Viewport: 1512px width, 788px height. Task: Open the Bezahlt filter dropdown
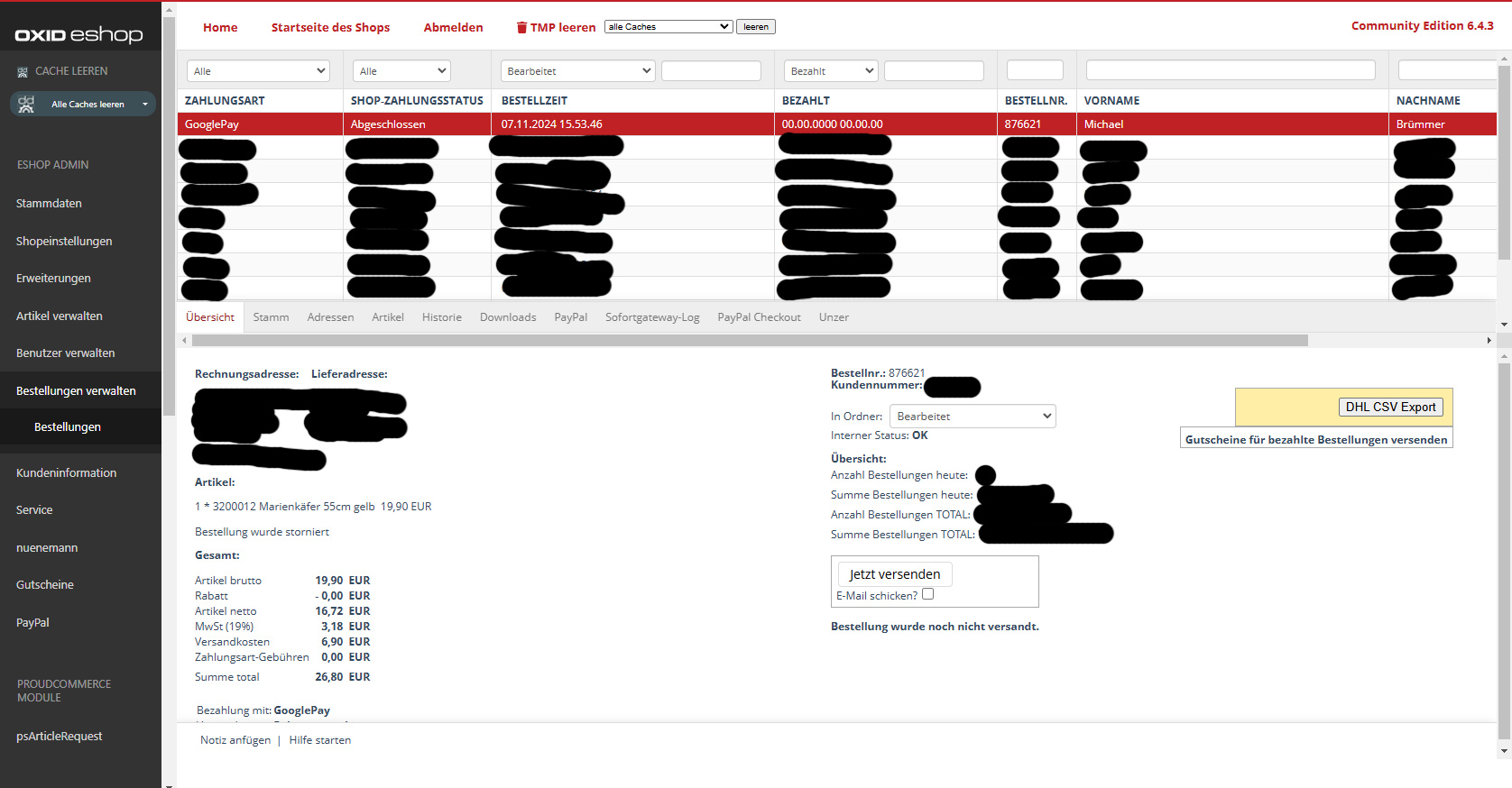[x=831, y=71]
